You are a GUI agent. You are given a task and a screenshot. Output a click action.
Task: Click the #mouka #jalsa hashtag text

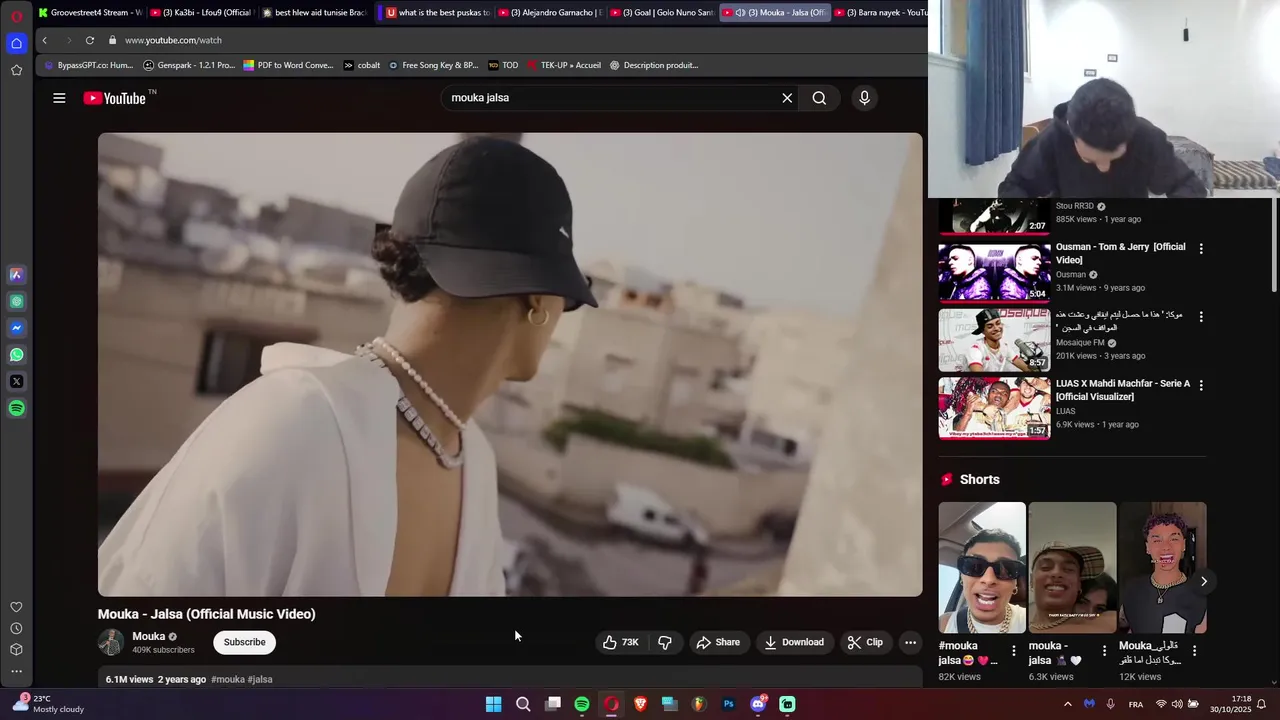pyautogui.click(x=242, y=679)
